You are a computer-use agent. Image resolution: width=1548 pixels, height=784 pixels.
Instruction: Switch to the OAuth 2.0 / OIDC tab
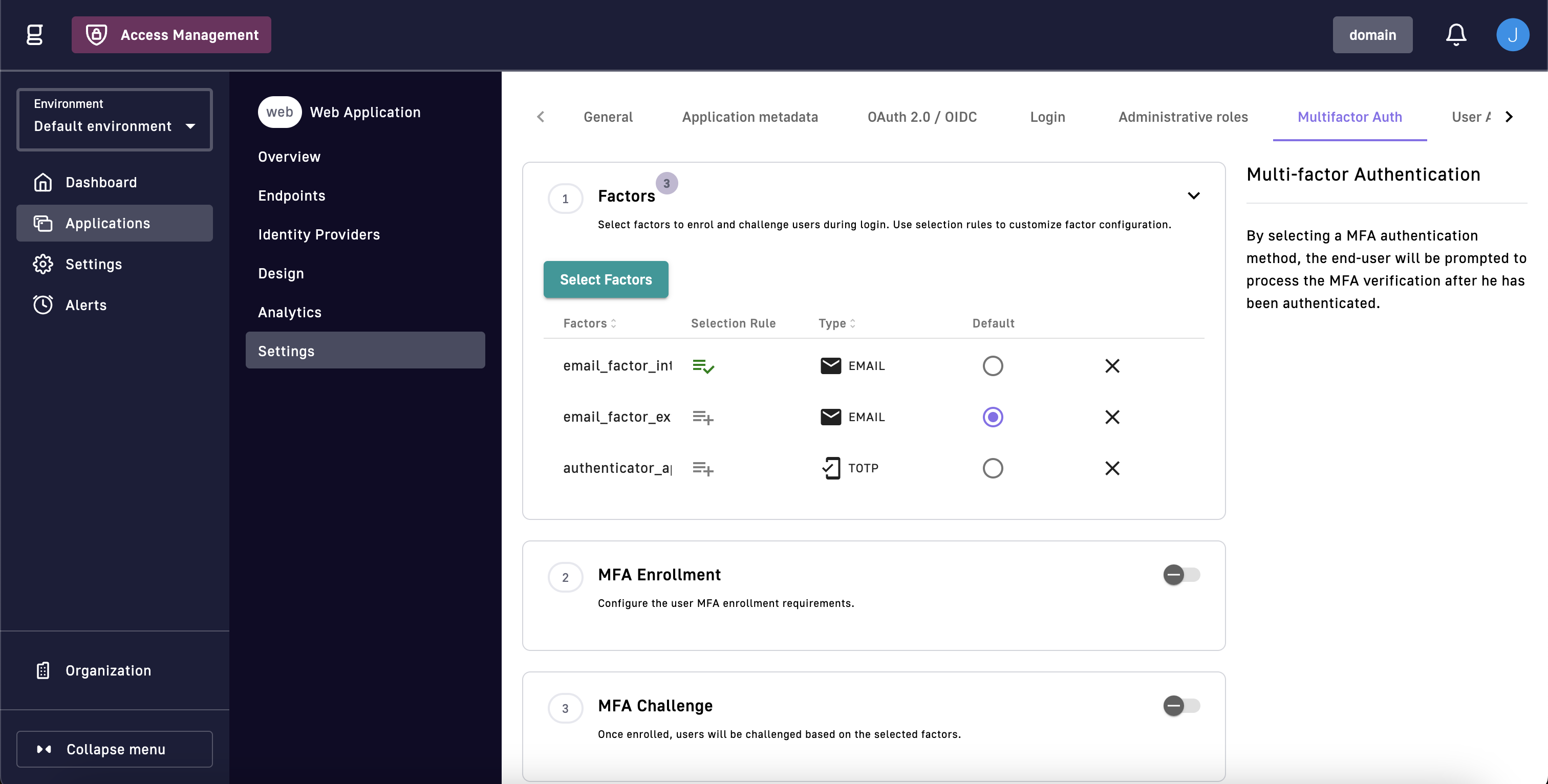click(x=922, y=117)
